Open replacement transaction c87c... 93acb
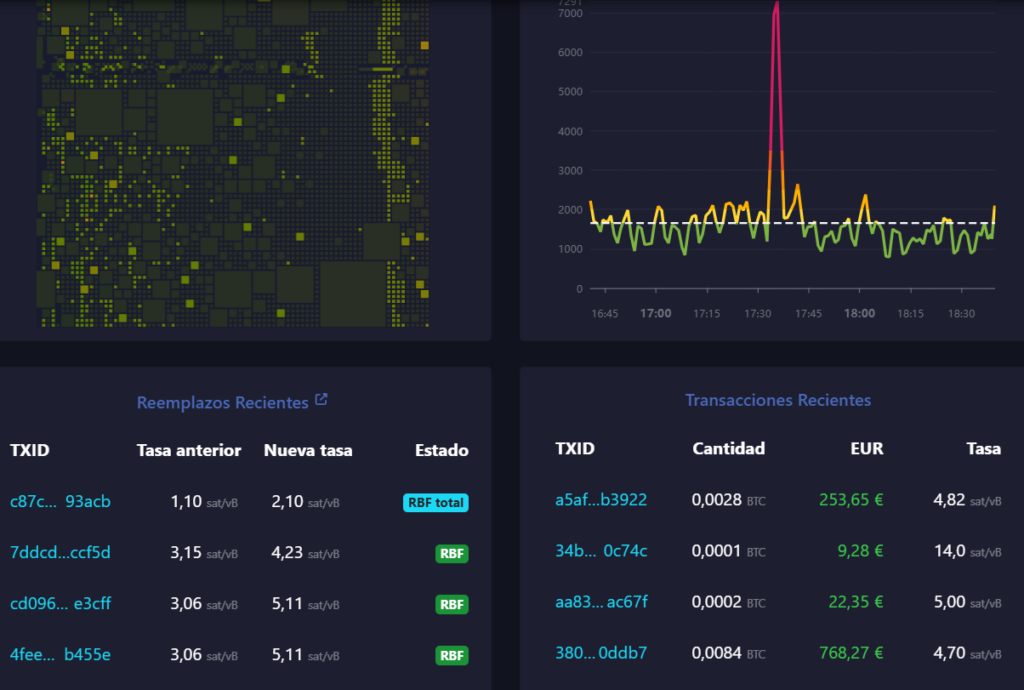Viewport: 1024px width, 690px height. [x=60, y=501]
